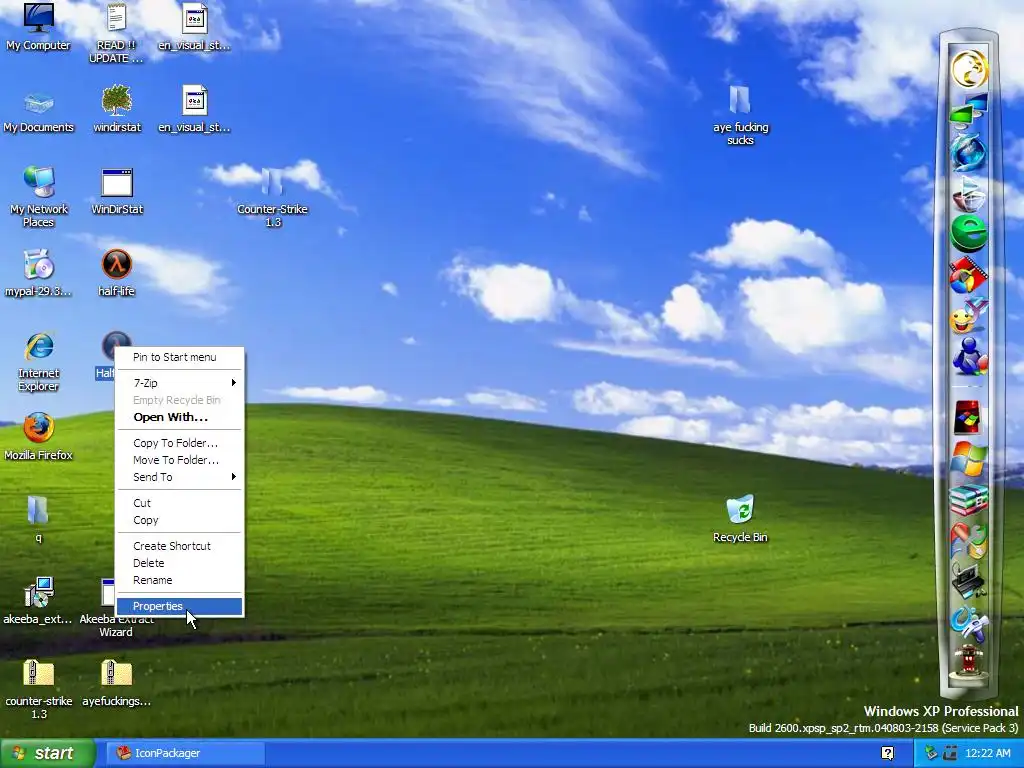Select Cut from the context menu
Image resolution: width=1024 pixels, height=768 pixels.
(x=180, y=503)
